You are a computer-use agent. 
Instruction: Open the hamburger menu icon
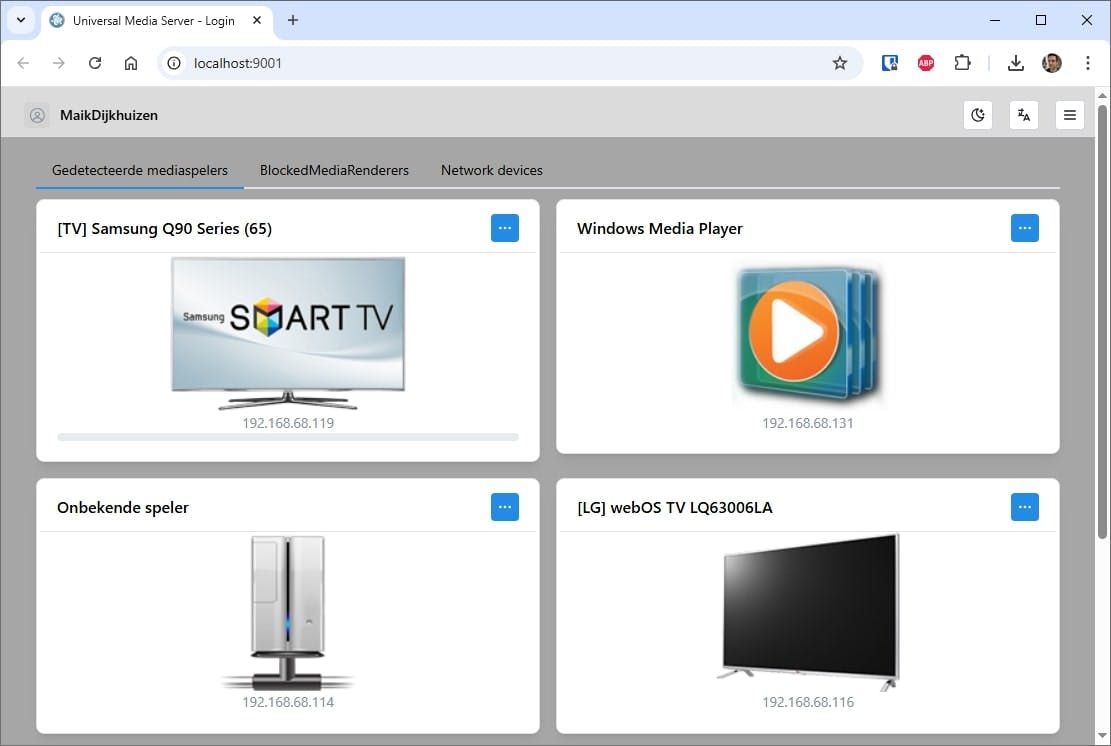click(1070, 114)
